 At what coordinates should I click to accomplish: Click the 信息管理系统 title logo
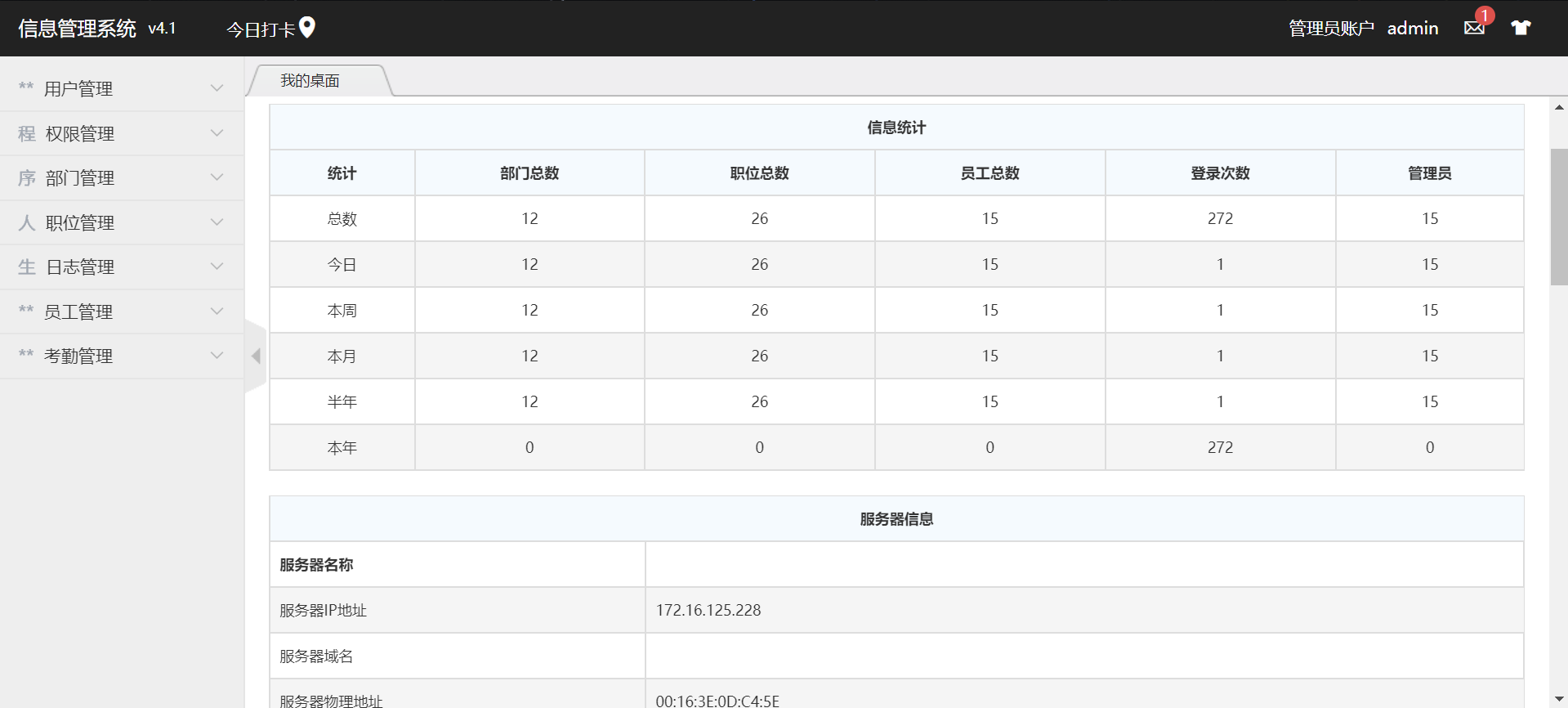click(x=77, y=29)
